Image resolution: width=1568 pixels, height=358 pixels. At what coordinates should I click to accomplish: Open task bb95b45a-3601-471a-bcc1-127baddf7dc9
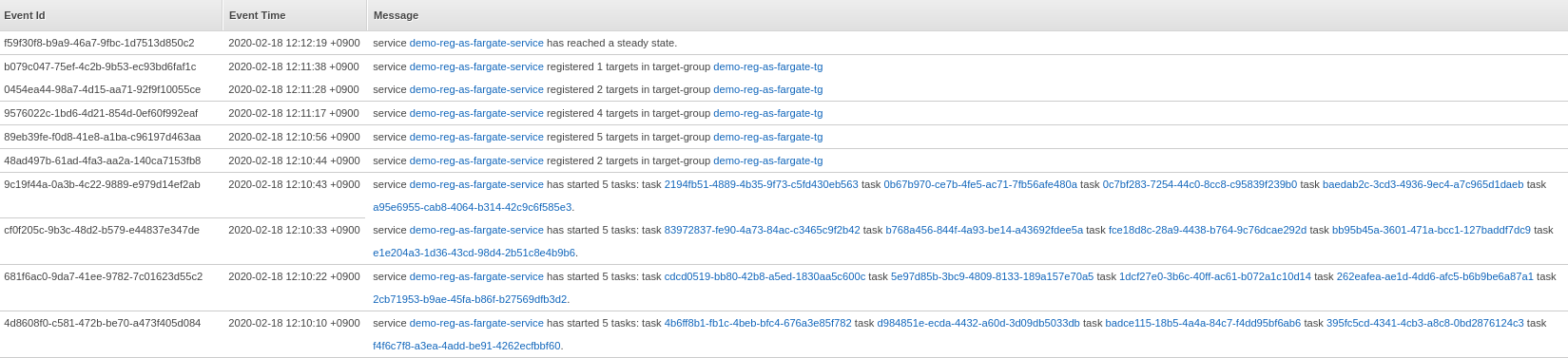(1431, 230)
